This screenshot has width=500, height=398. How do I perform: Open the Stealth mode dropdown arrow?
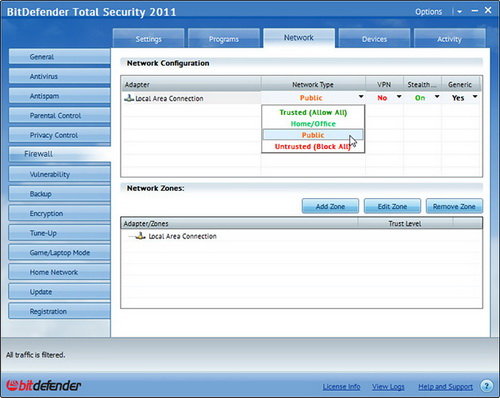(437, 97)
